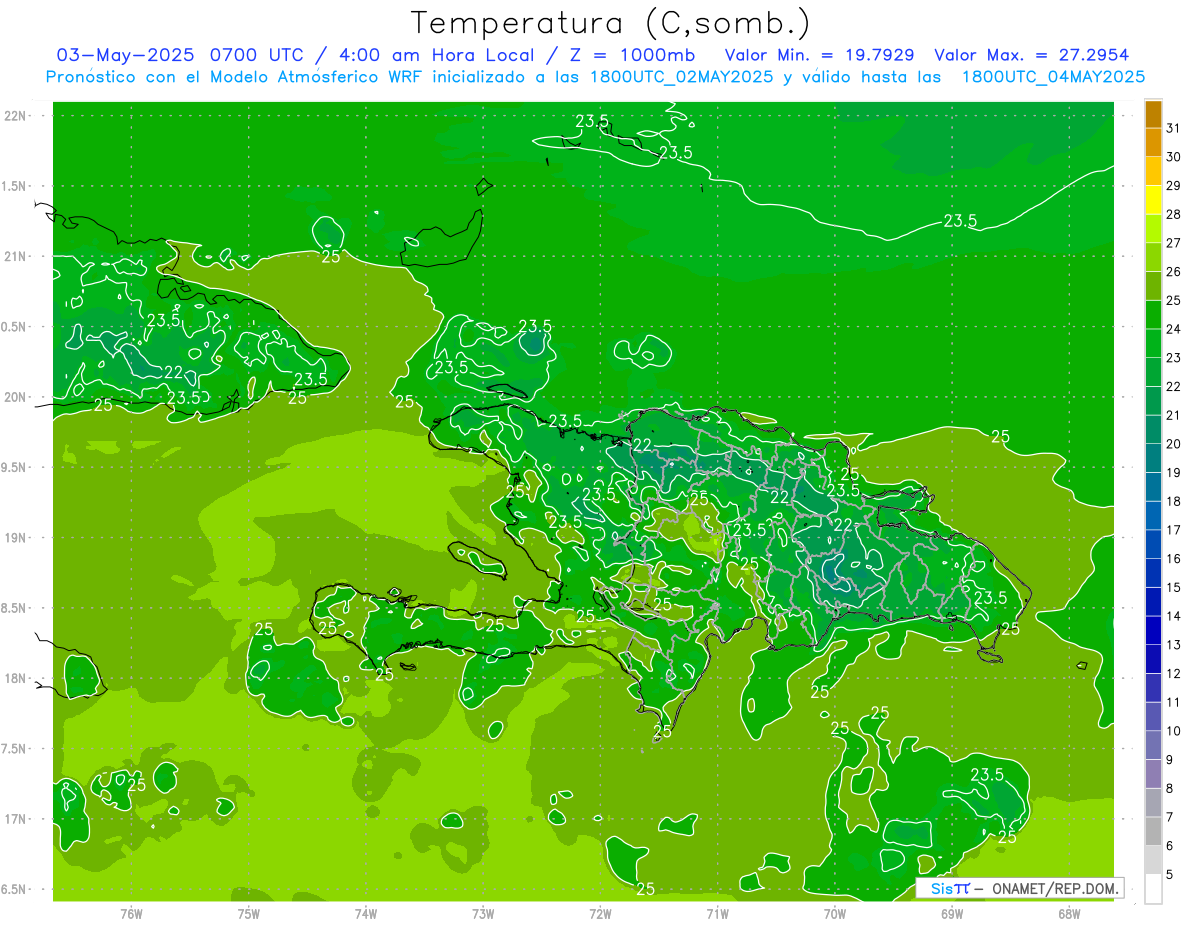Click the "76W" longitude axis label
Screen dimensions: 1200x927
(x=131, y=913)
